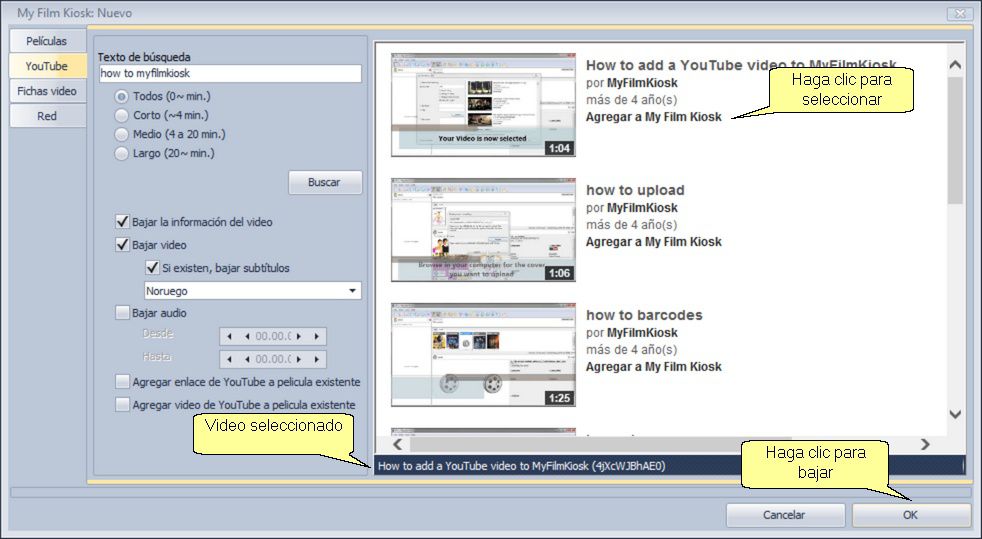Open the Red tab
Viewport: 982px width, 539px height.
[47, 116]
